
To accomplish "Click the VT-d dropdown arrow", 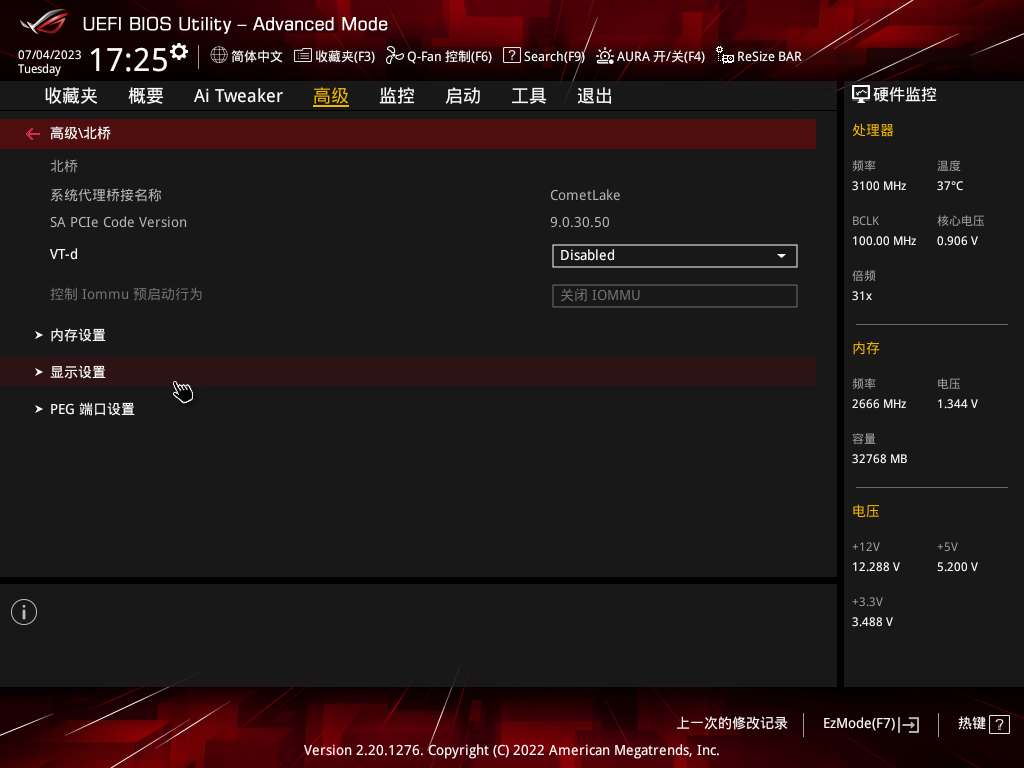I will [x=781, y=256].
